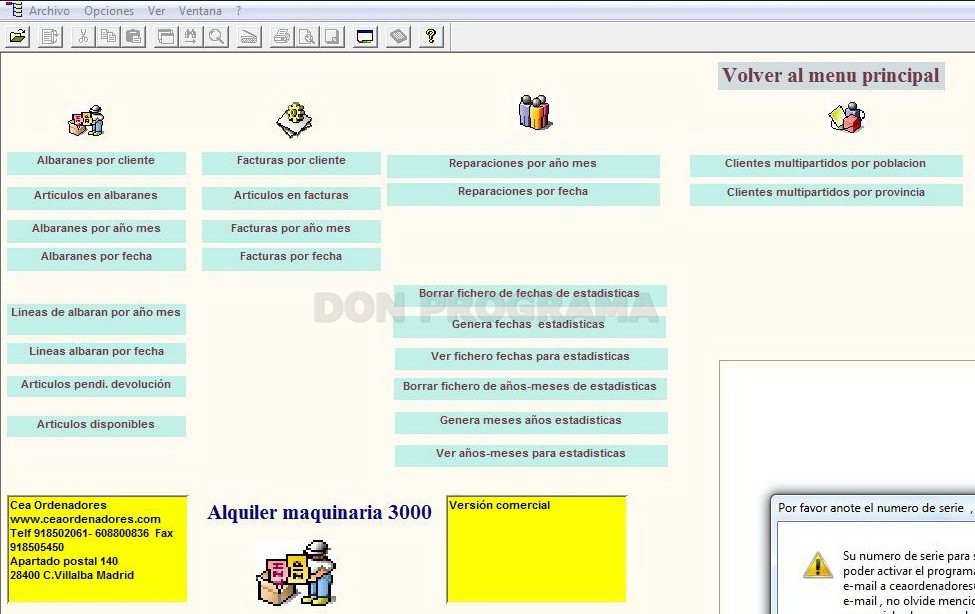The image size is (975, 614).
Task: Click Volver al menu principal
Action: pyautogui.click(x=831, y=76)
